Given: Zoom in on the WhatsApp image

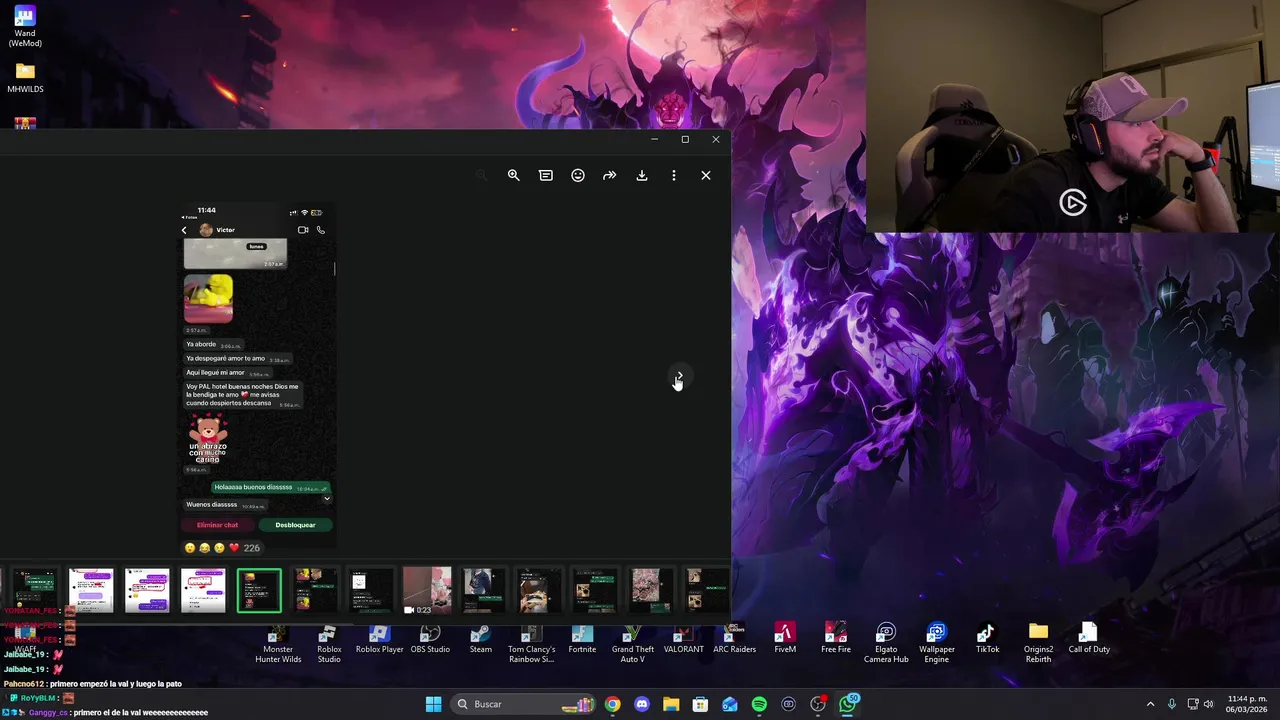Looking at the screenshot, I should [x=514, y=175].
